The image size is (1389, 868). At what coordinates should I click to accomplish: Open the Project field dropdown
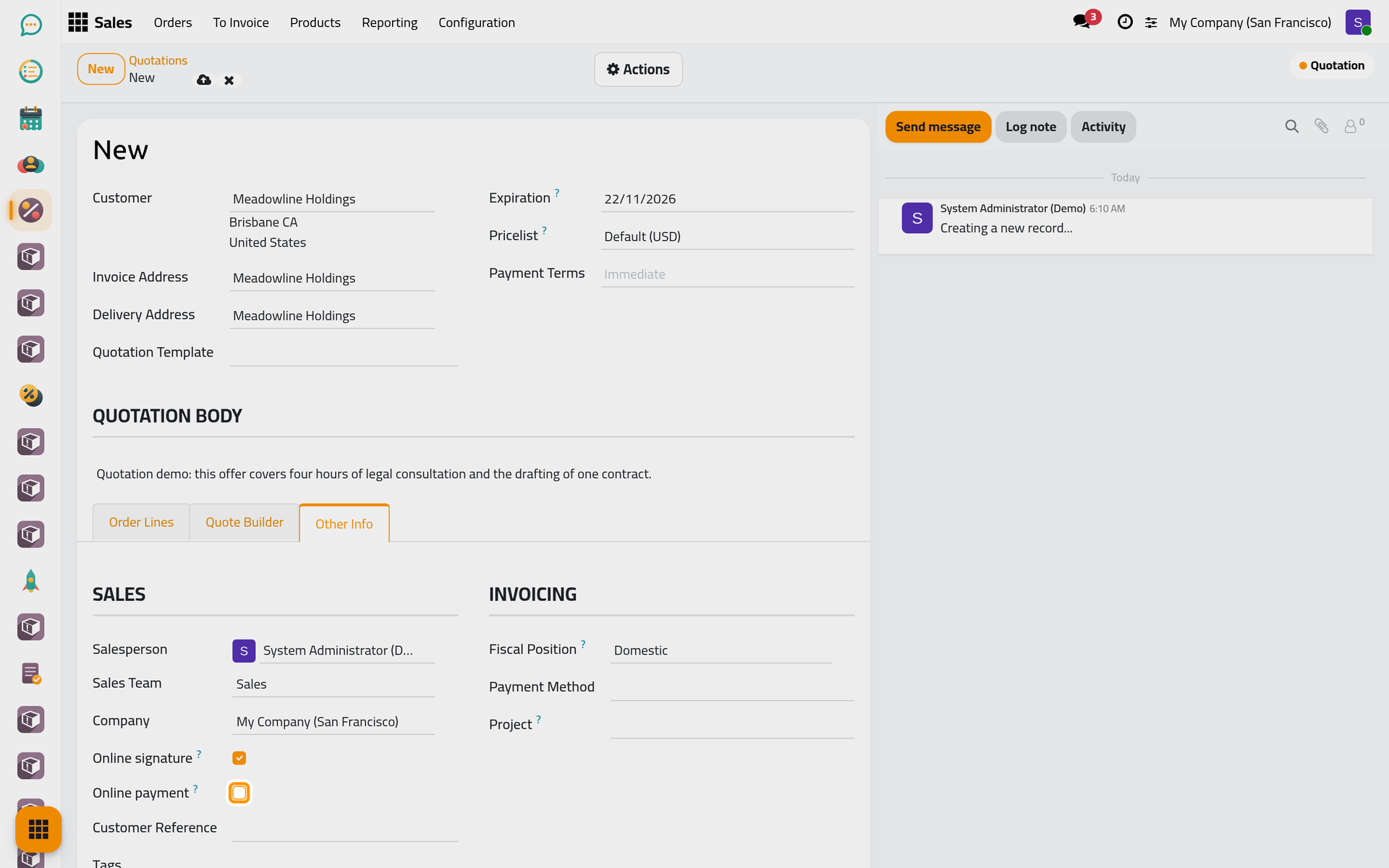(732, 726)
